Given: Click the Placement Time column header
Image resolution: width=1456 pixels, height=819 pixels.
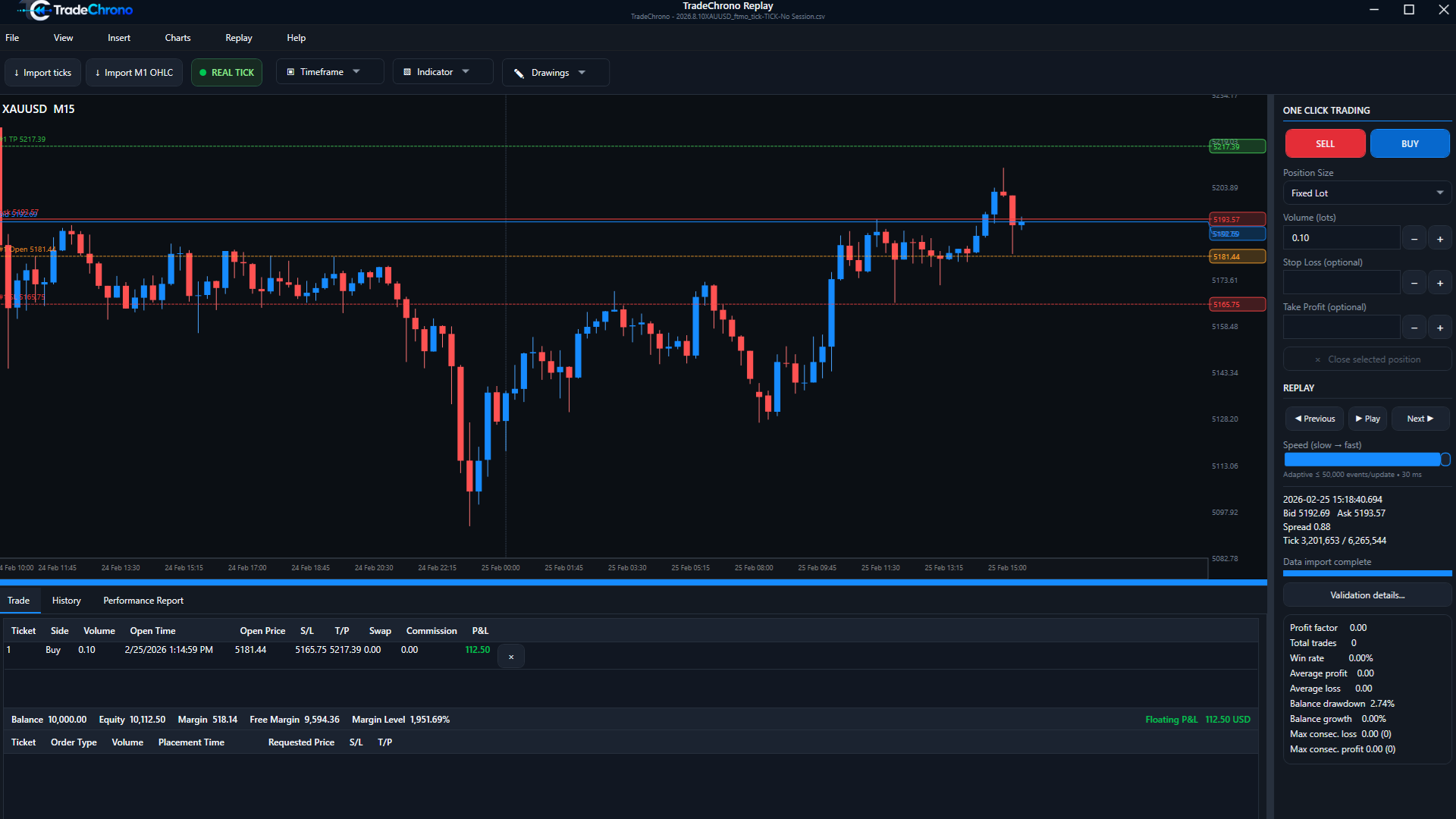Looking at the screenshot, I should tap(191, 742).
